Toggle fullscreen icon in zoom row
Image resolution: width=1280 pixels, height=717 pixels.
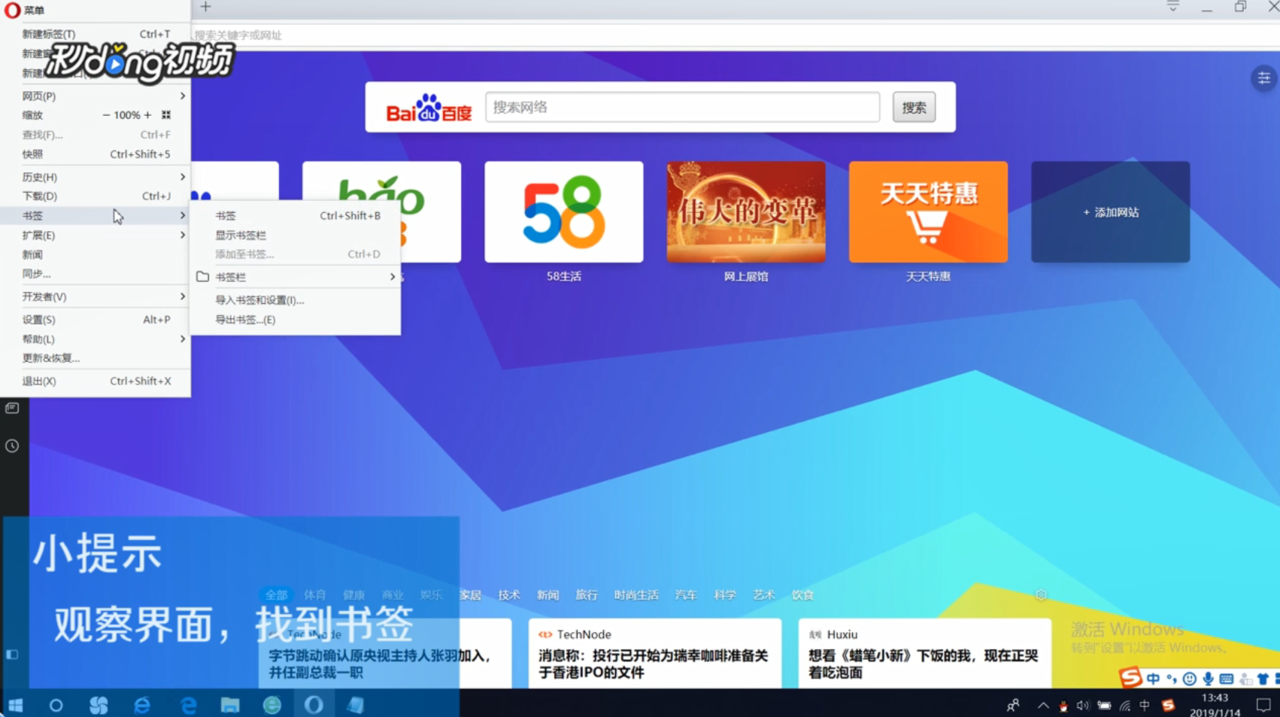click(166, 115)
